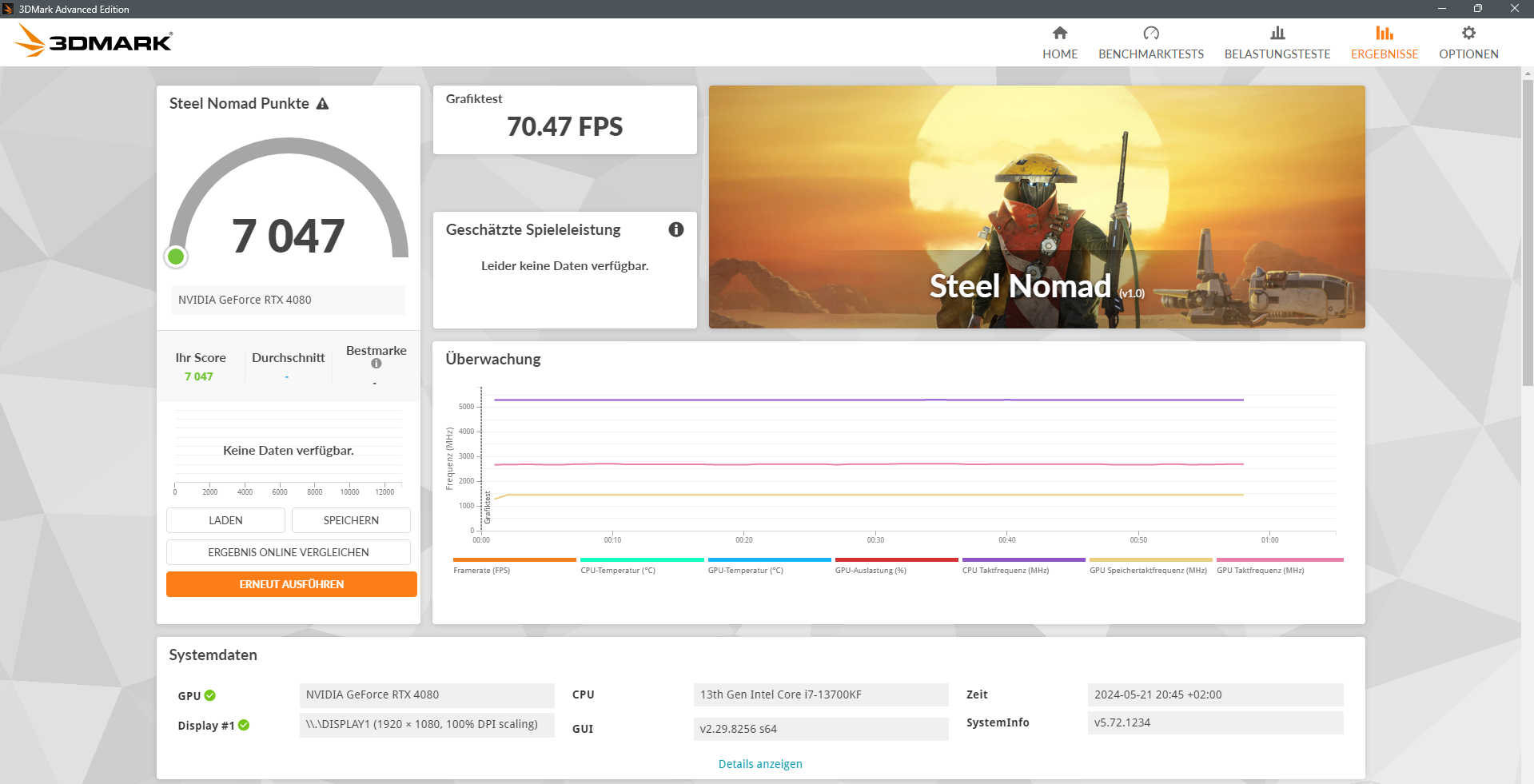Run the benchmark again with ERNEUT AUSFÜHREN
This screenshot has height=784, width=1534.
(x=292, y=584)
